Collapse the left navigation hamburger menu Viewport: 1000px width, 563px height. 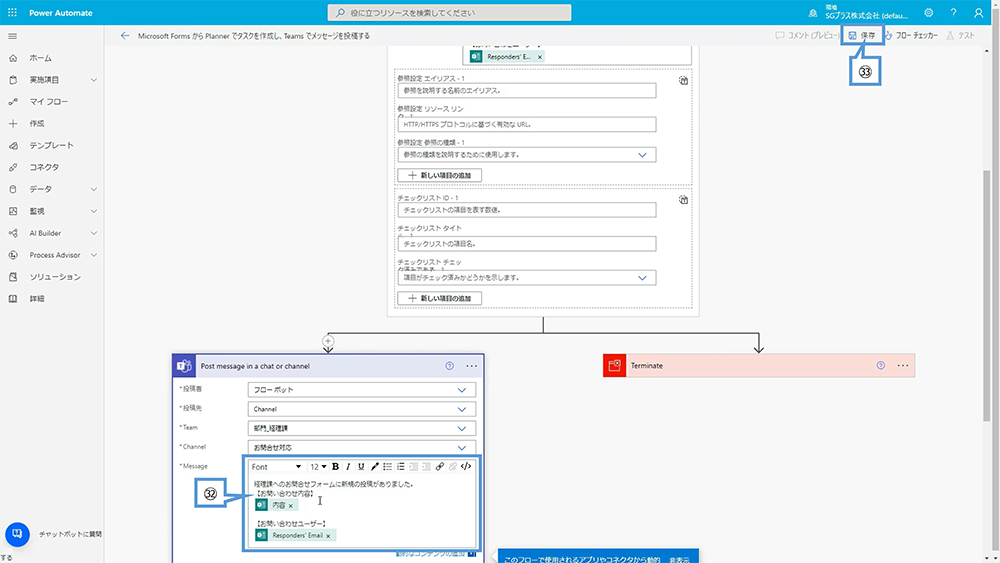[12, 36]
